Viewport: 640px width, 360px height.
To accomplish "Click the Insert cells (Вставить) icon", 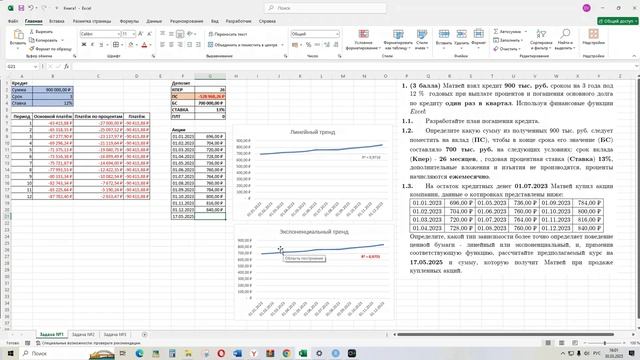I will [x=444, y=34].
